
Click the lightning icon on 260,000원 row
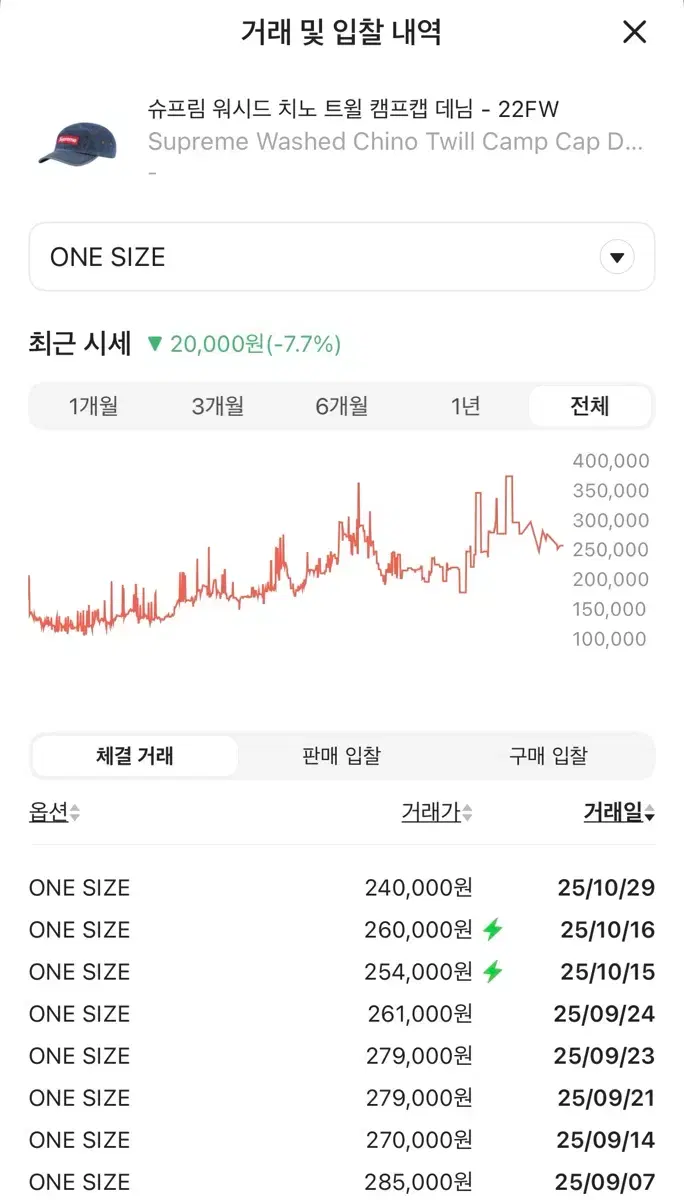point(492,930)
